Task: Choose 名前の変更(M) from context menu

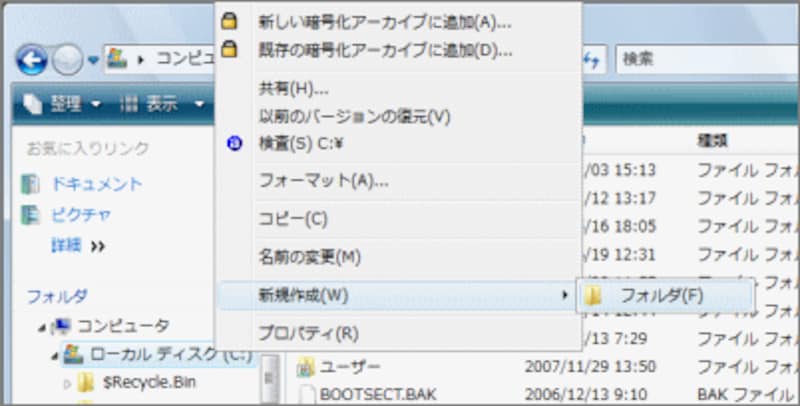Action: coord(398,257)
